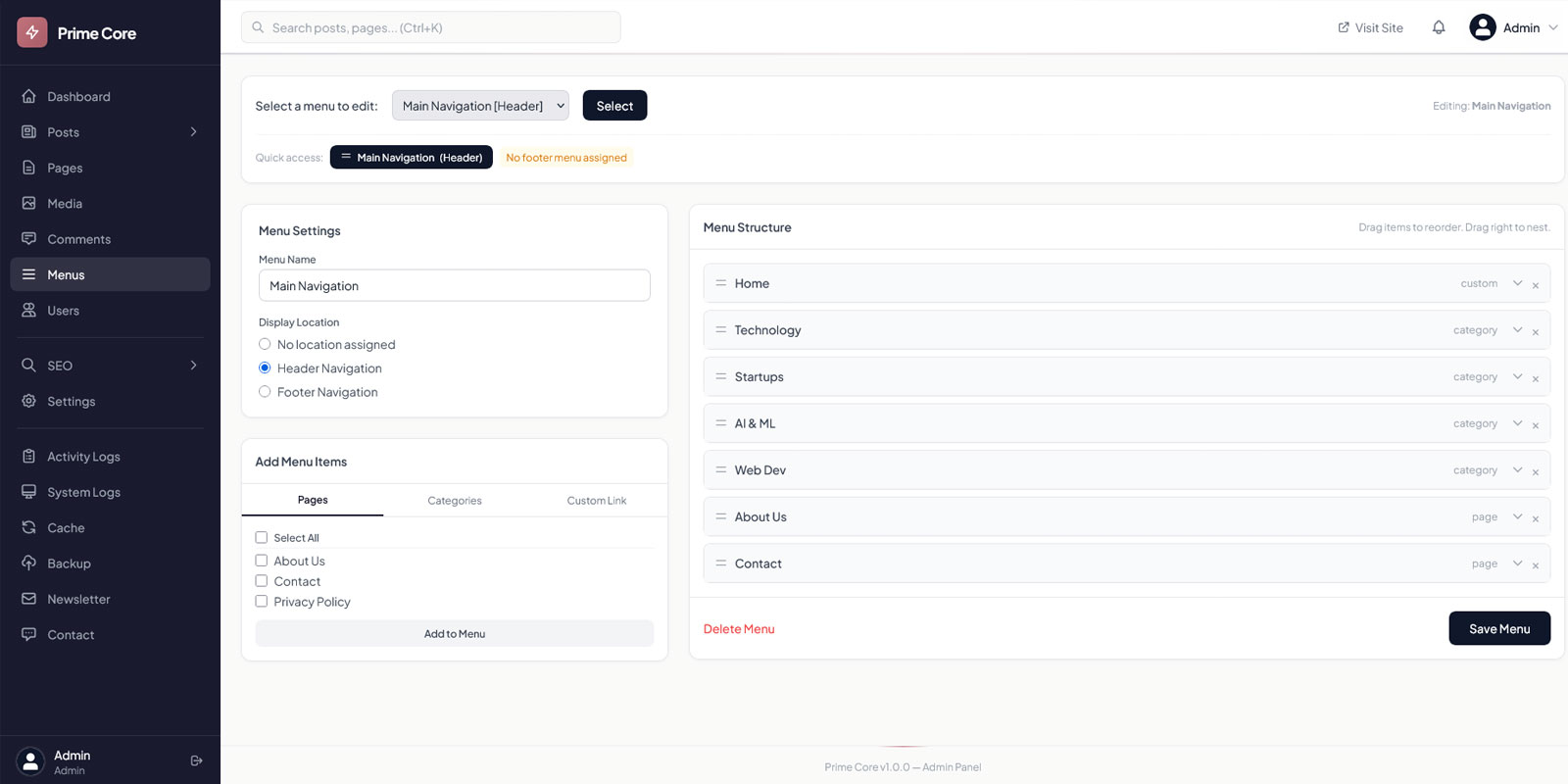Tick the Select All checkbox
The width and height of the screenshot is (1568, 784).
262,537
